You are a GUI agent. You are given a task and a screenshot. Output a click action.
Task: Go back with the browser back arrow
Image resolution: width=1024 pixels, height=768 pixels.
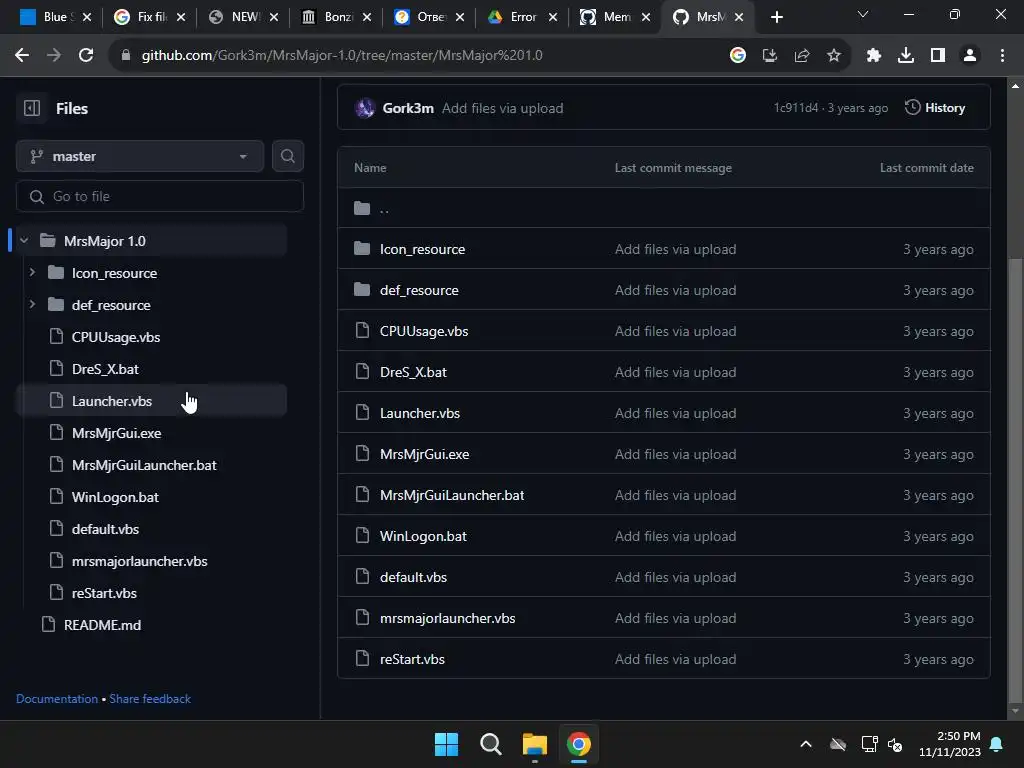pos(22,56)
